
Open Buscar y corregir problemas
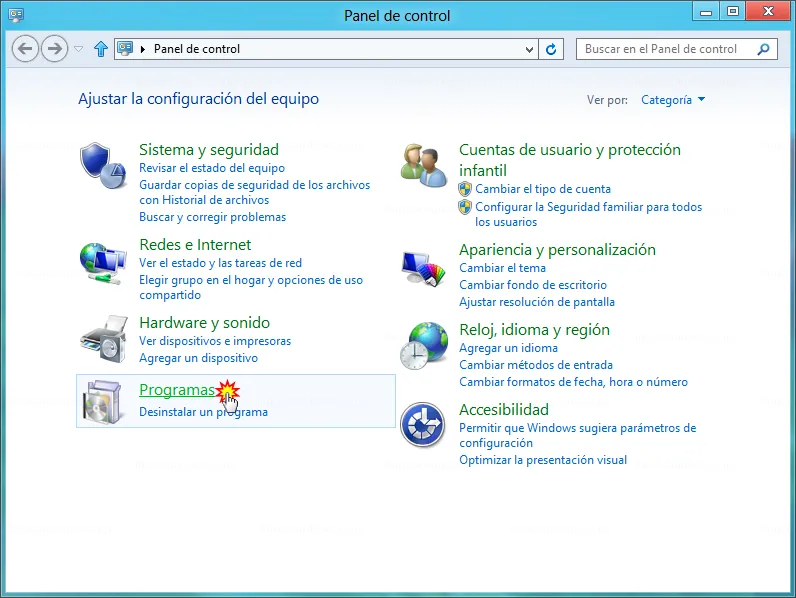pyautogui.click(x=212, y=217)
